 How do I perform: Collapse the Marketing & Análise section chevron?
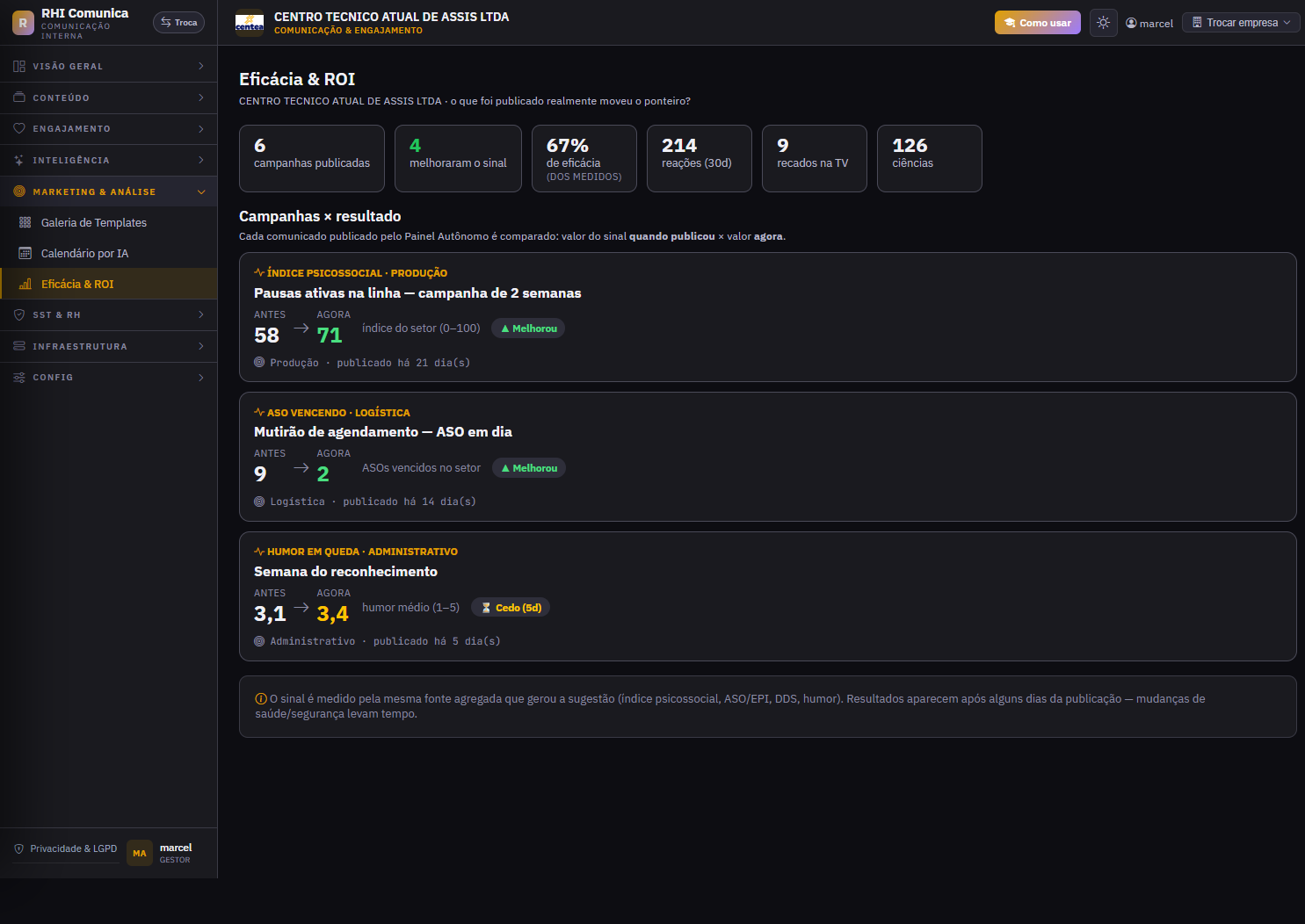(x=201, y=191)
